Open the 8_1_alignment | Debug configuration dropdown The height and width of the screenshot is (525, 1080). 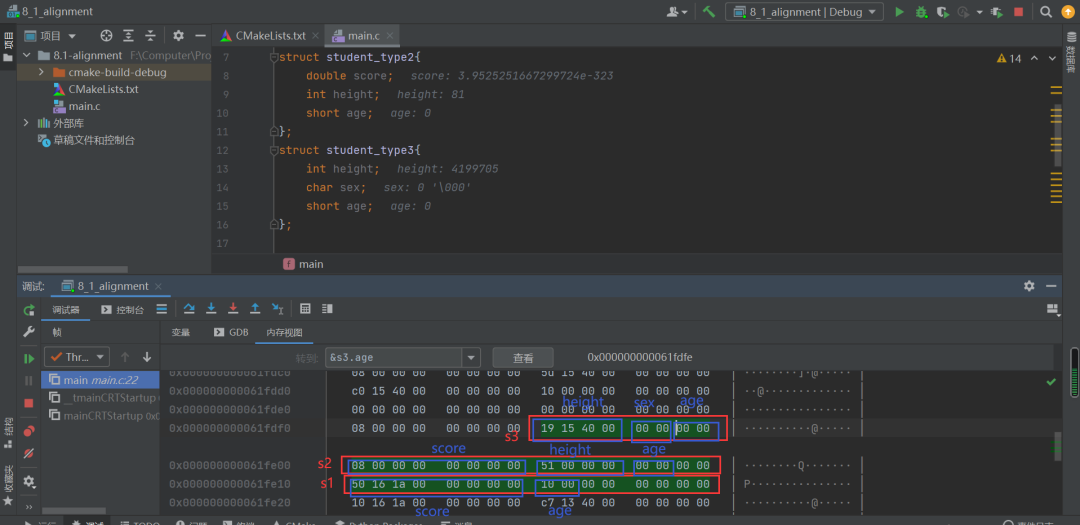point(804,12)
